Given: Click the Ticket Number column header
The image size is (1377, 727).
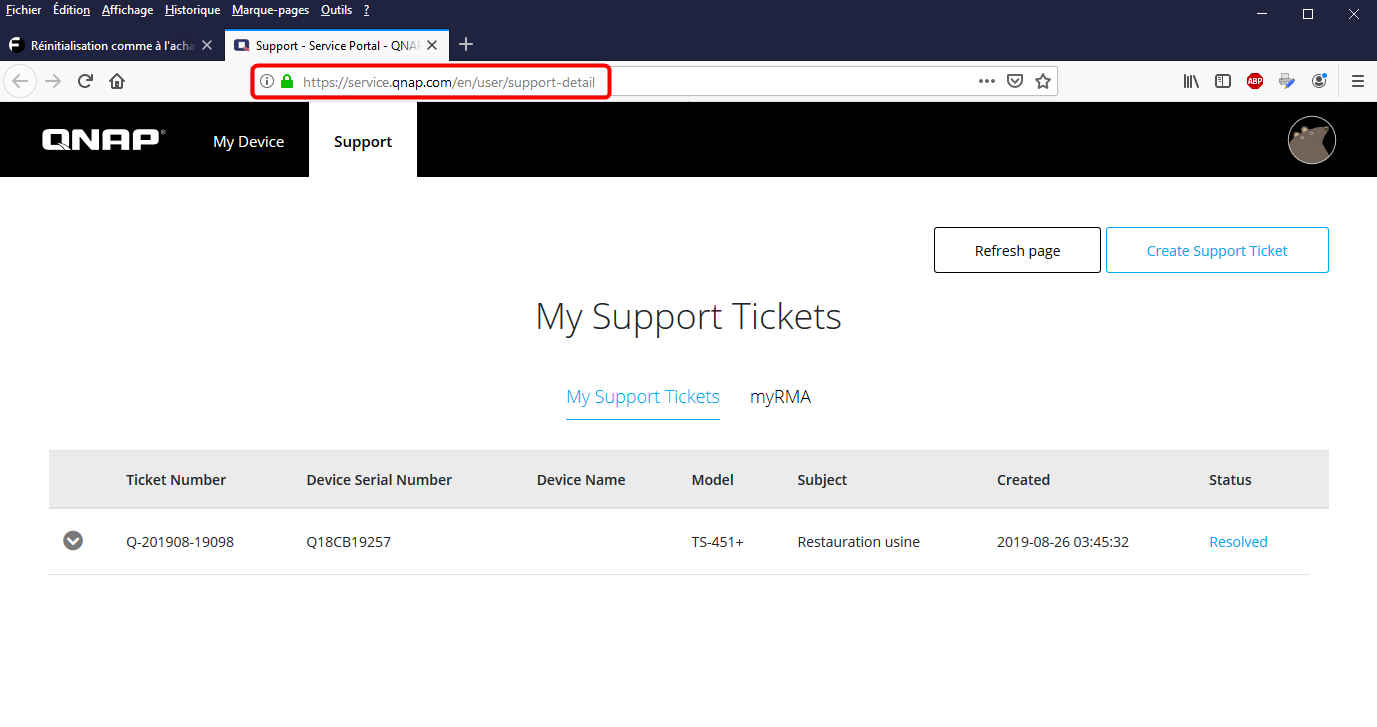Looking at the screenshot, I should coord(176,480).
